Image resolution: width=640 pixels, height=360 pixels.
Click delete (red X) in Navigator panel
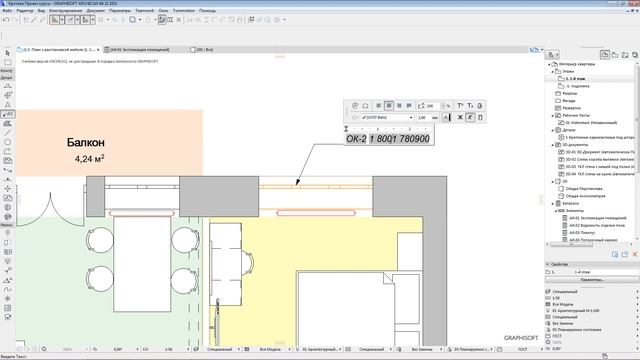coord(635,254)
